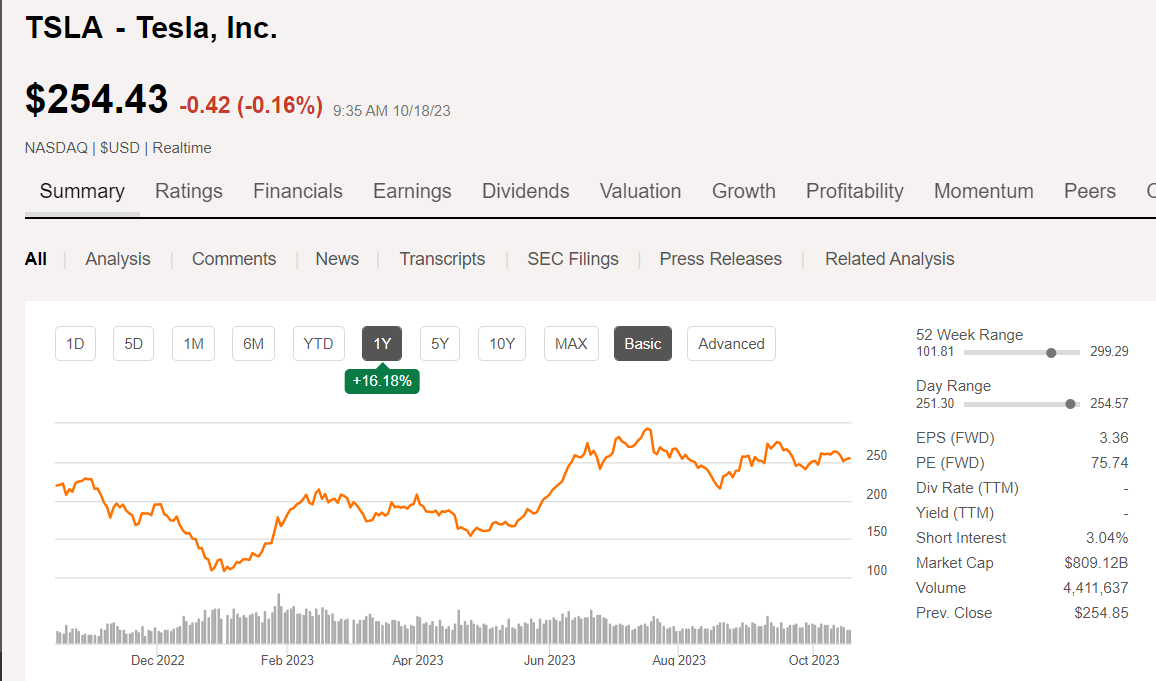Switch to the Ratings tab
This screenshot has height=681, width=1156.
coord(189,191)
